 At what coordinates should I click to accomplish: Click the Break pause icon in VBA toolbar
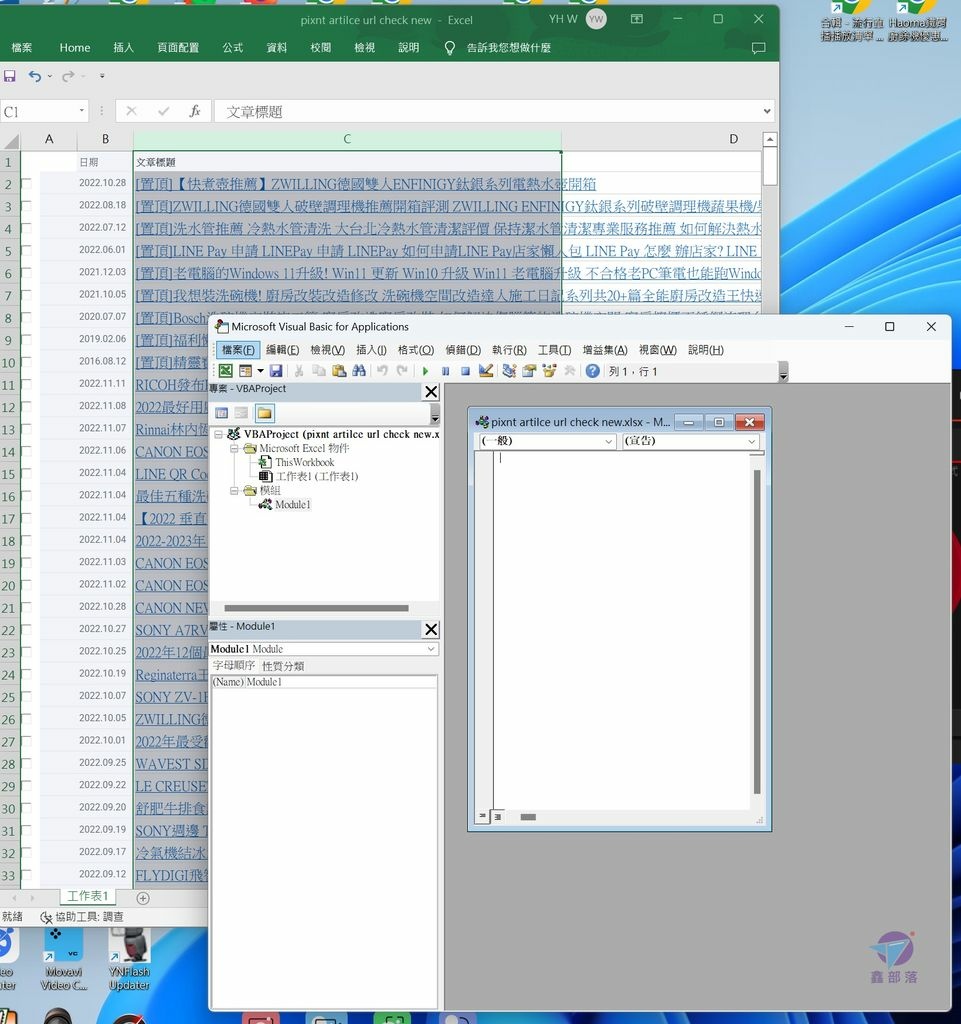(x=445, y=371)
